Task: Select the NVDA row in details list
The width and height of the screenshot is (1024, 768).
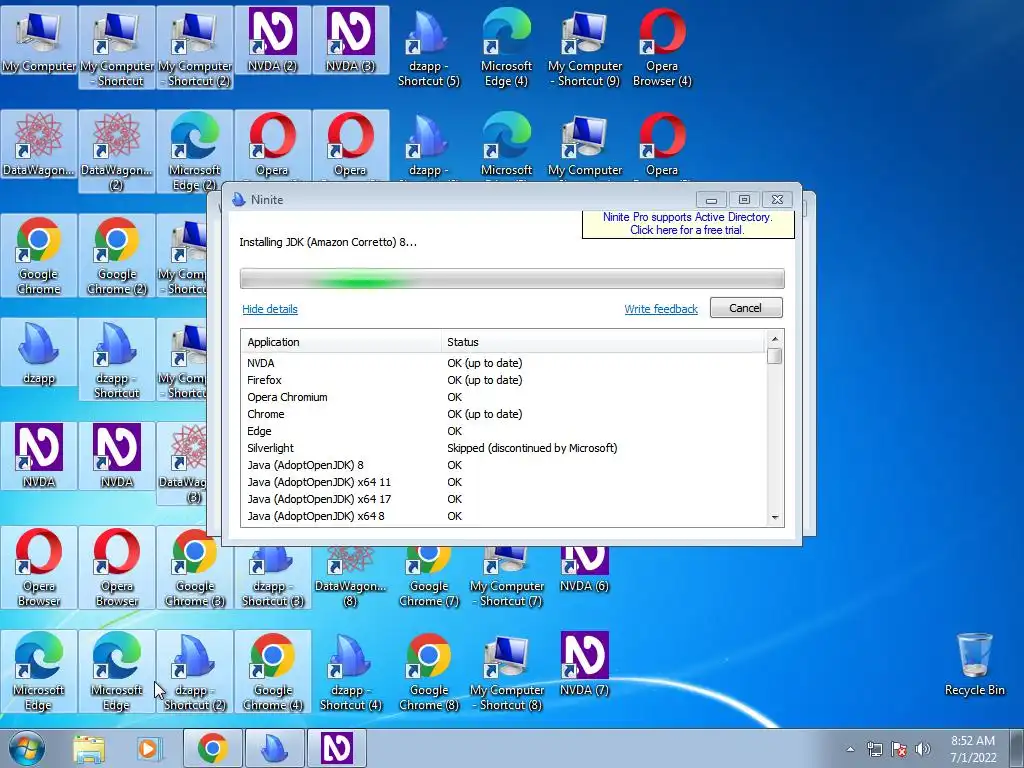Action: tap(503, 363)
